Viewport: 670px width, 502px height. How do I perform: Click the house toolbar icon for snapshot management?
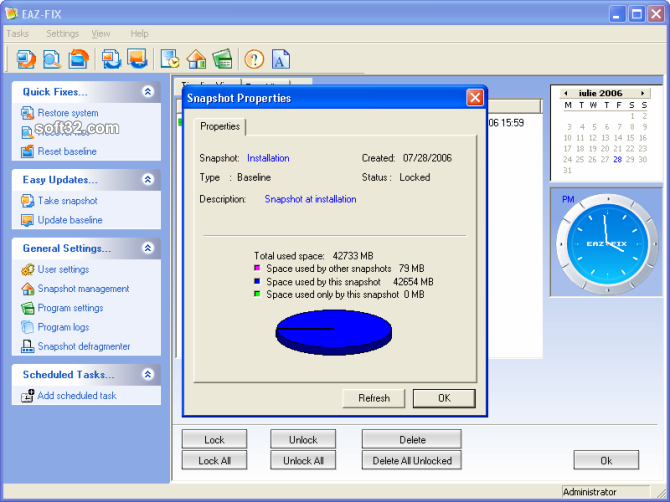(196, 59)
